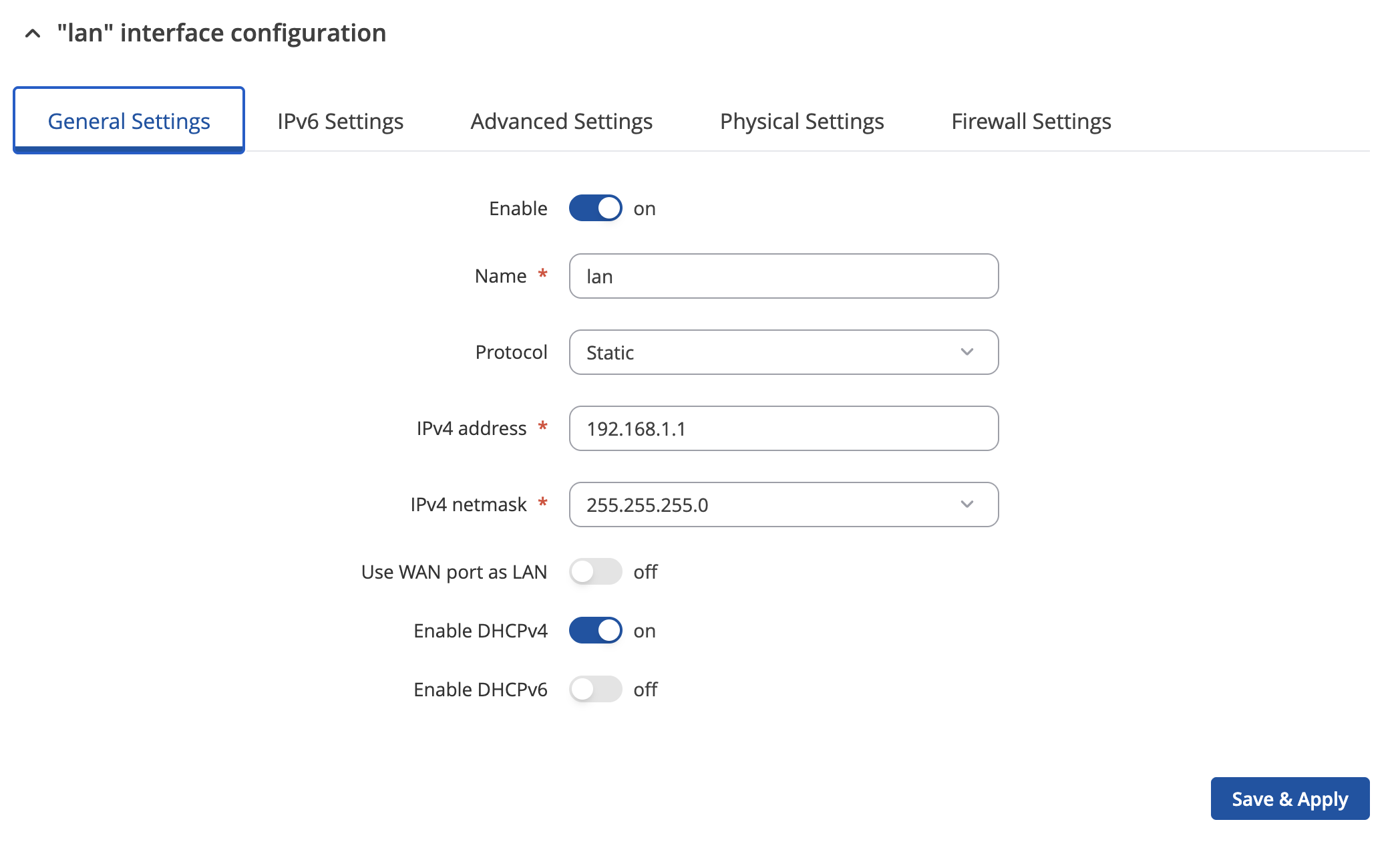The width and height of the screenshot is (1400, 858).
Task: Go to the Physical Settings tab
Action: pyautogui.click(x=802, y=121)
